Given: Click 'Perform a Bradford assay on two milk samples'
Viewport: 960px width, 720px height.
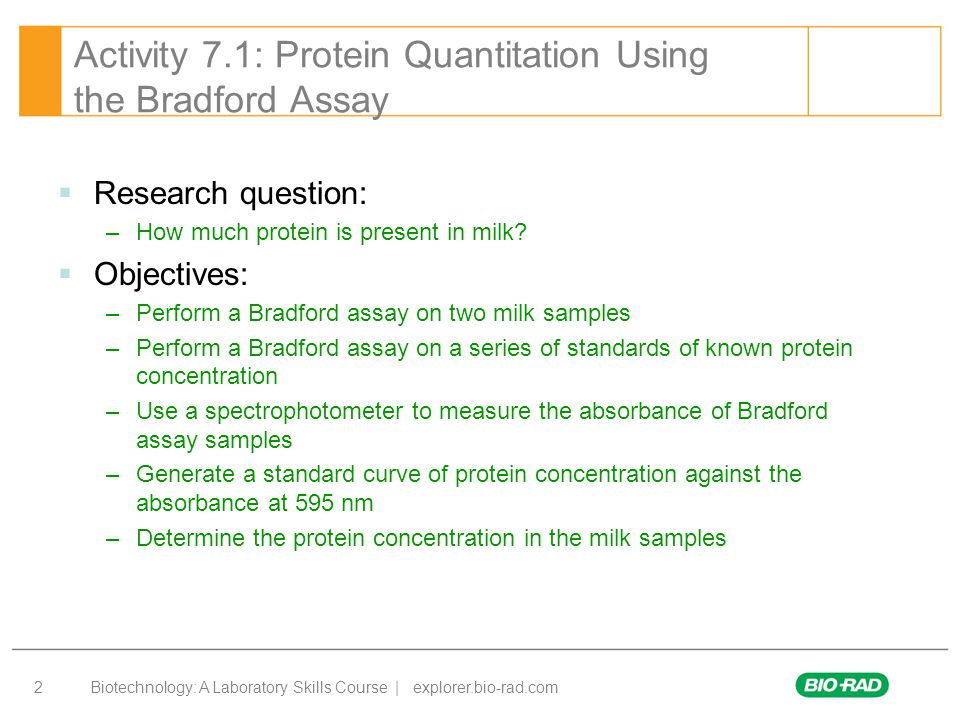Looking at the screenshot, I should pyautogui.click(x=383, y=313).
